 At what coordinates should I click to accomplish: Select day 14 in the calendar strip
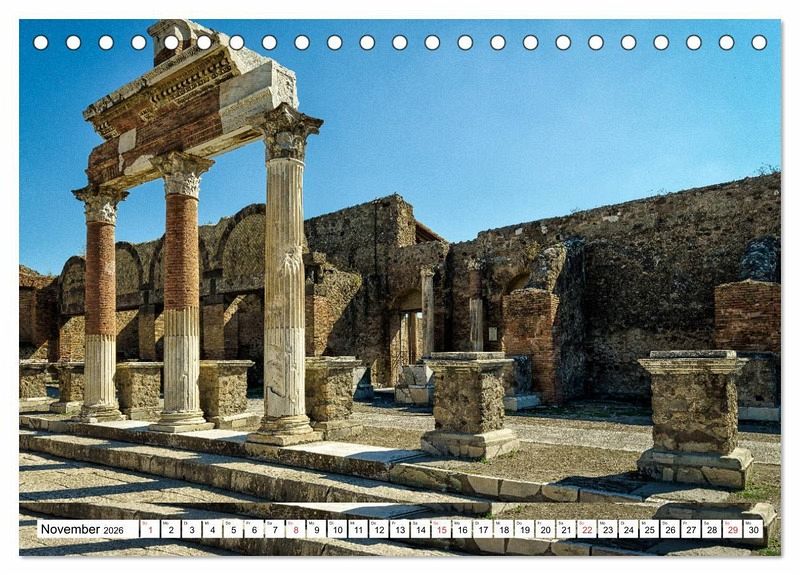(420, 529)
